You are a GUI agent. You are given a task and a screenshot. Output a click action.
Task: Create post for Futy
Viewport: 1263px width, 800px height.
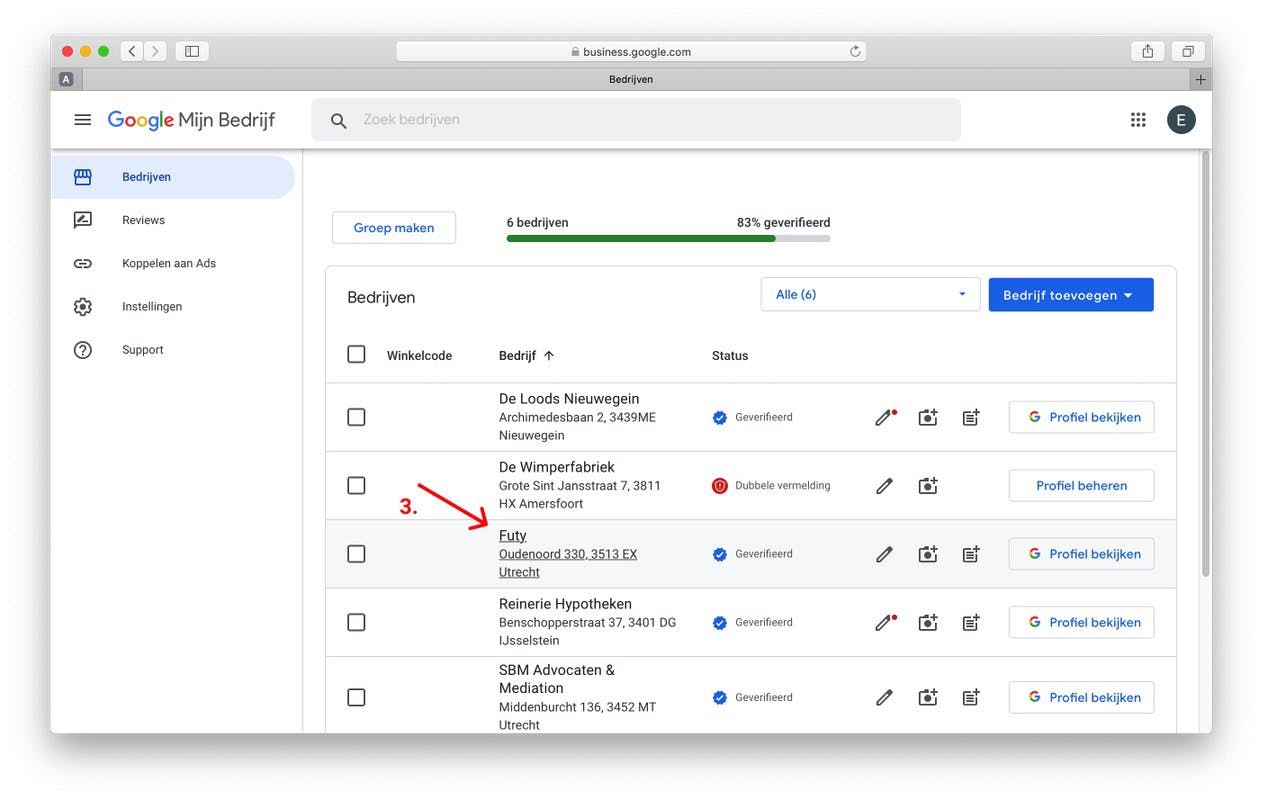971,554
